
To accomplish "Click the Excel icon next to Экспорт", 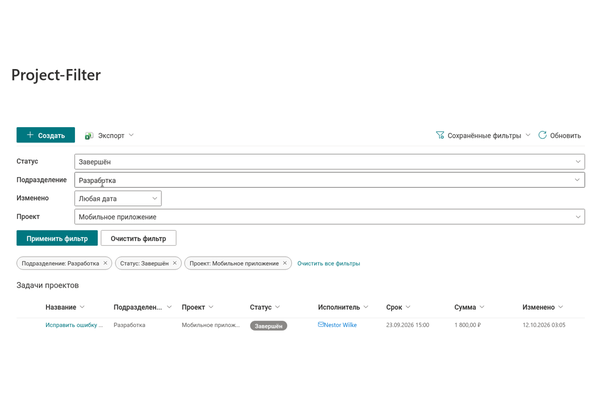I will 89,136.
